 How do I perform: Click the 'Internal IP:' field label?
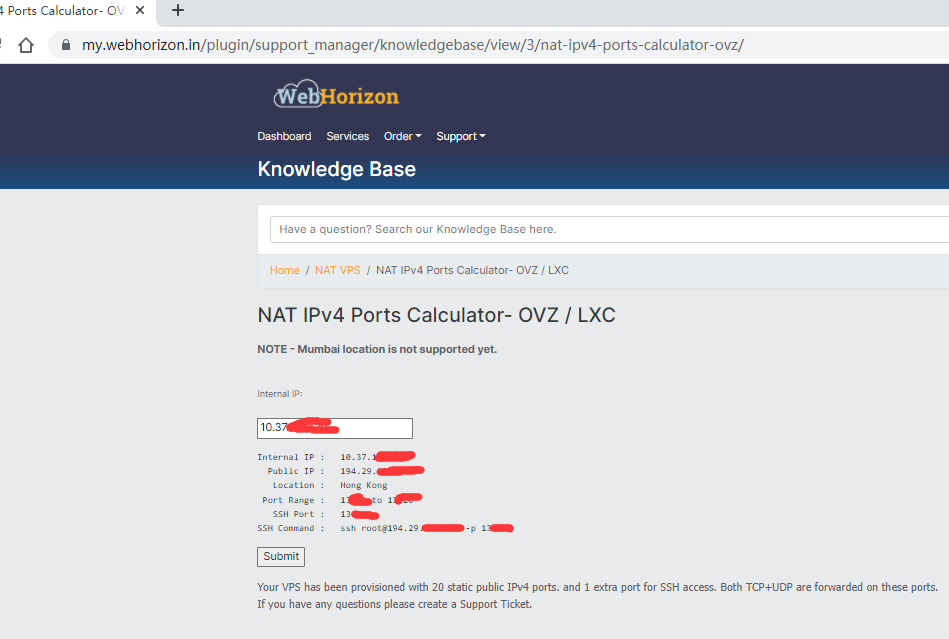pyautogui.click(x=280, y=394)
